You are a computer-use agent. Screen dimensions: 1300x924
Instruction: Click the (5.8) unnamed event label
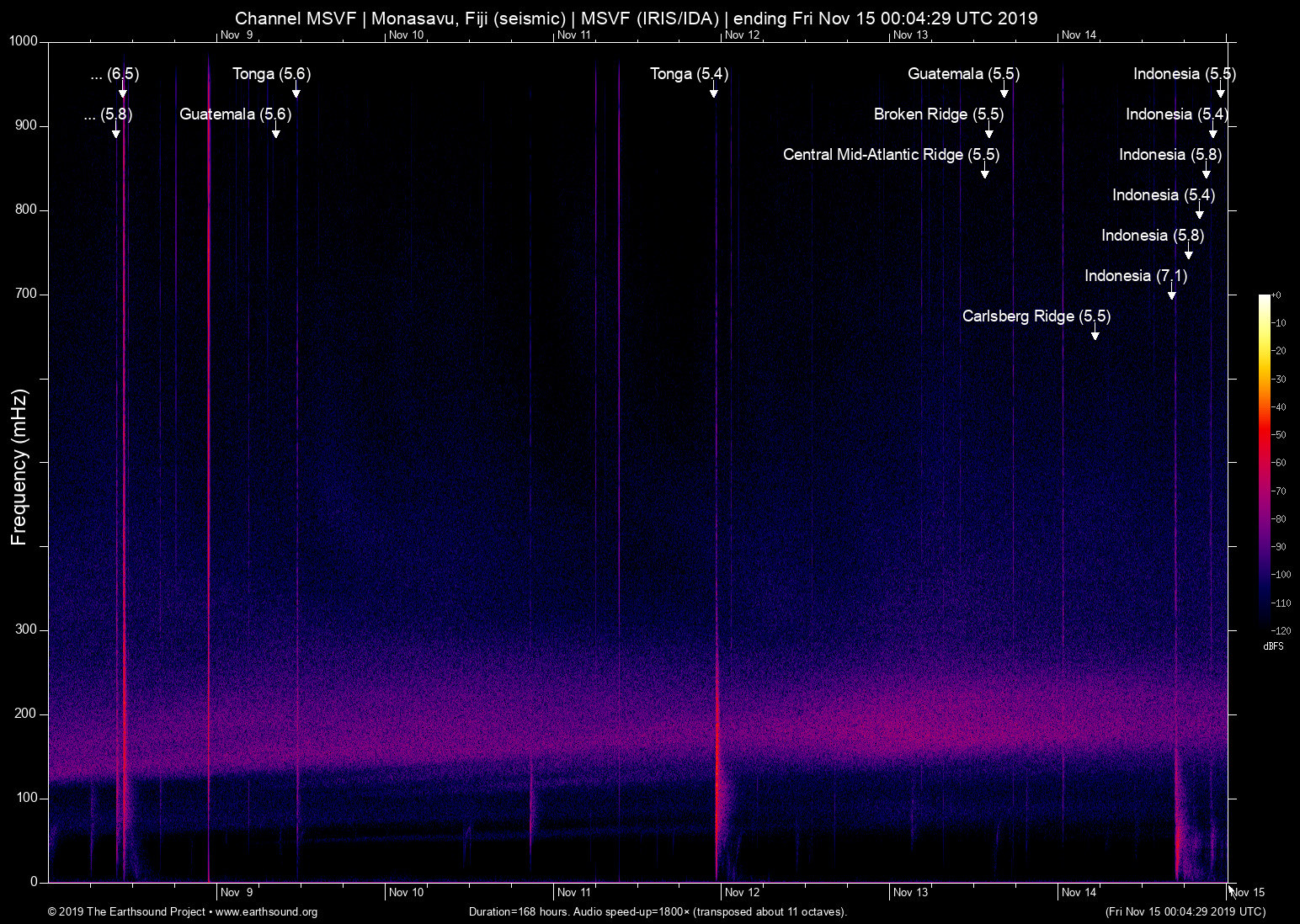[108, 114]
